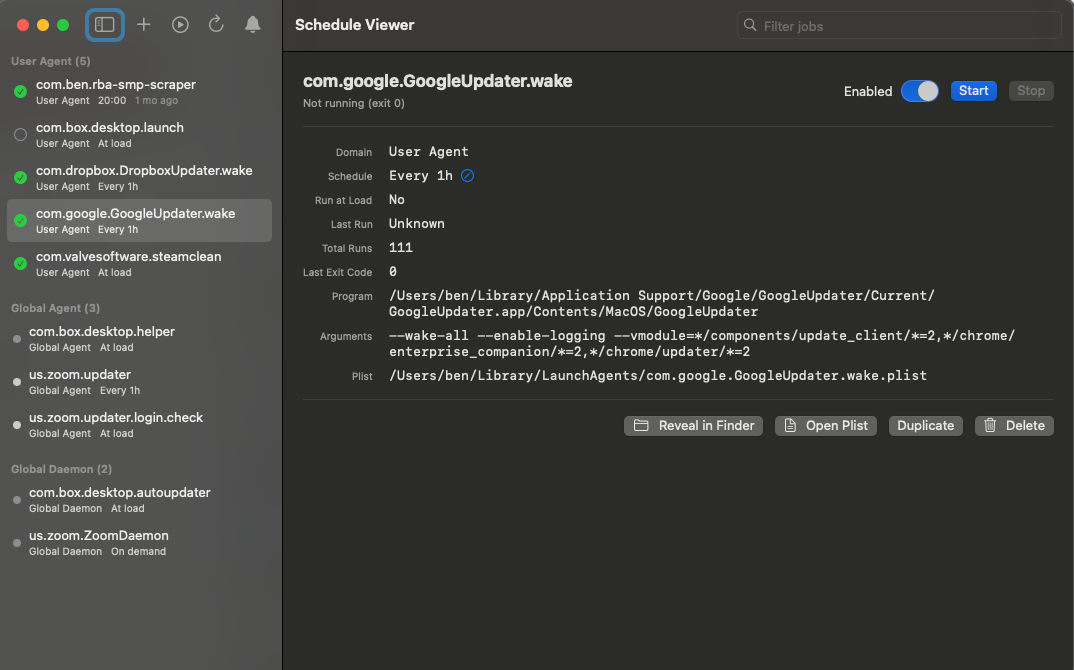
Task: Disable the Enabled toggle for GoogleUpdater.wake
Action: 919,91
